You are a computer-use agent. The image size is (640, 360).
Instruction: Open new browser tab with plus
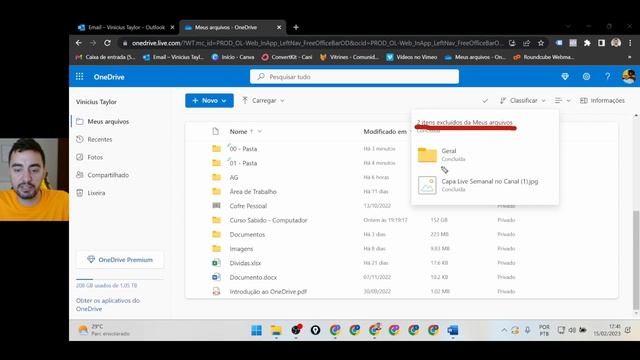click(x=296, y=27)
